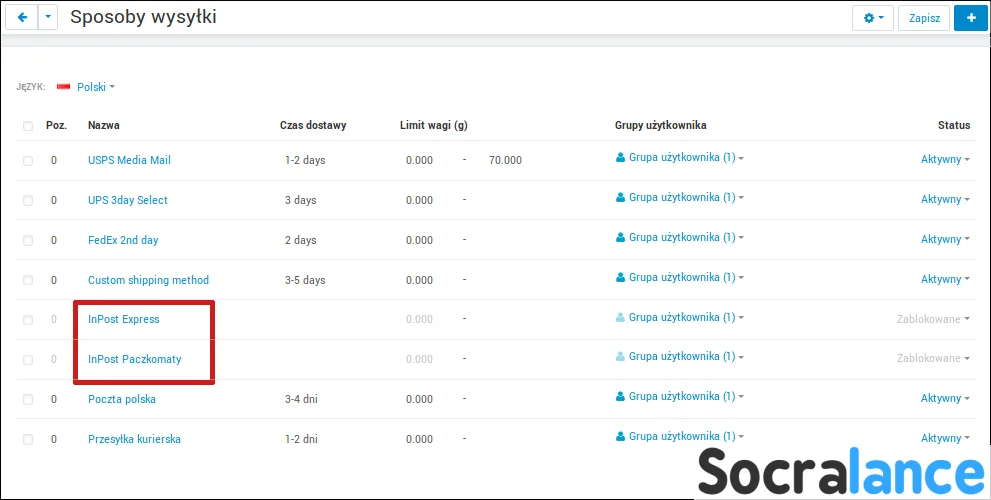Click user group icon for InPost Express
The image size is (991, 500).
620,318
